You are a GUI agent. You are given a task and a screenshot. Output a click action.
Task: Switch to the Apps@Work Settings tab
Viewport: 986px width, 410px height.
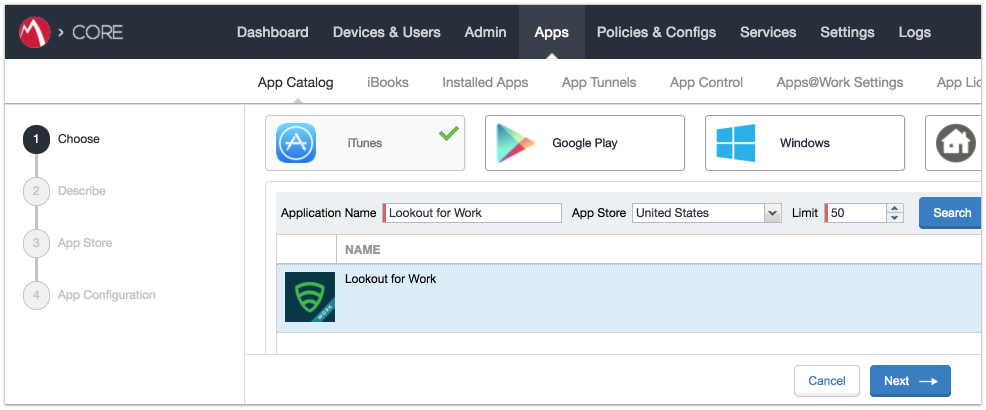[840, 82]
